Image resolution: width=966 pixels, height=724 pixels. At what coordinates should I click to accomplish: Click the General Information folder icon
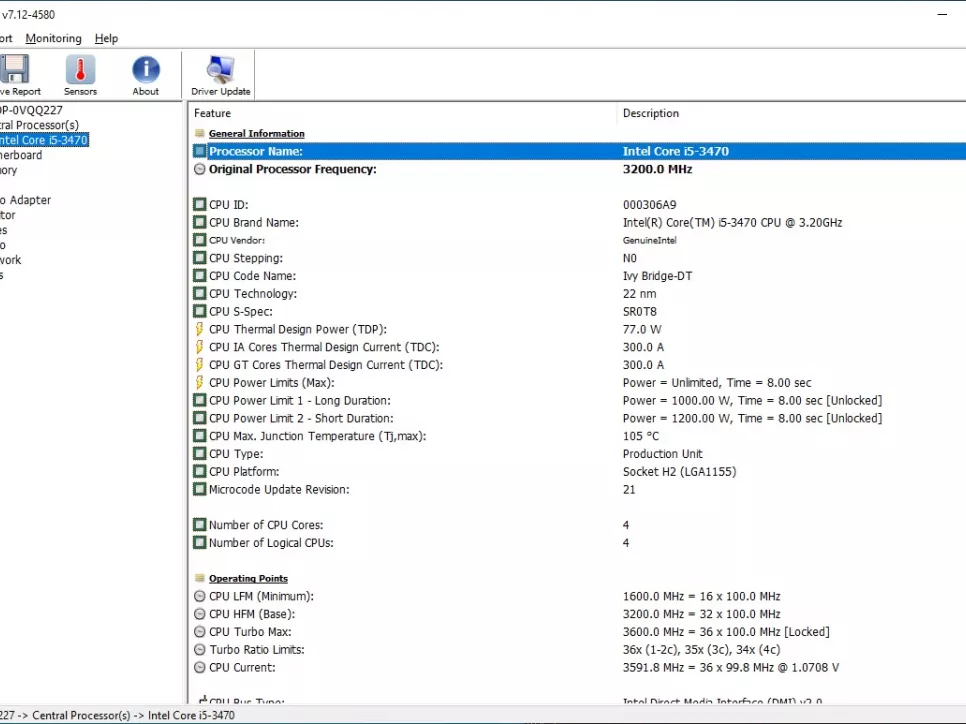click(199, 133)
